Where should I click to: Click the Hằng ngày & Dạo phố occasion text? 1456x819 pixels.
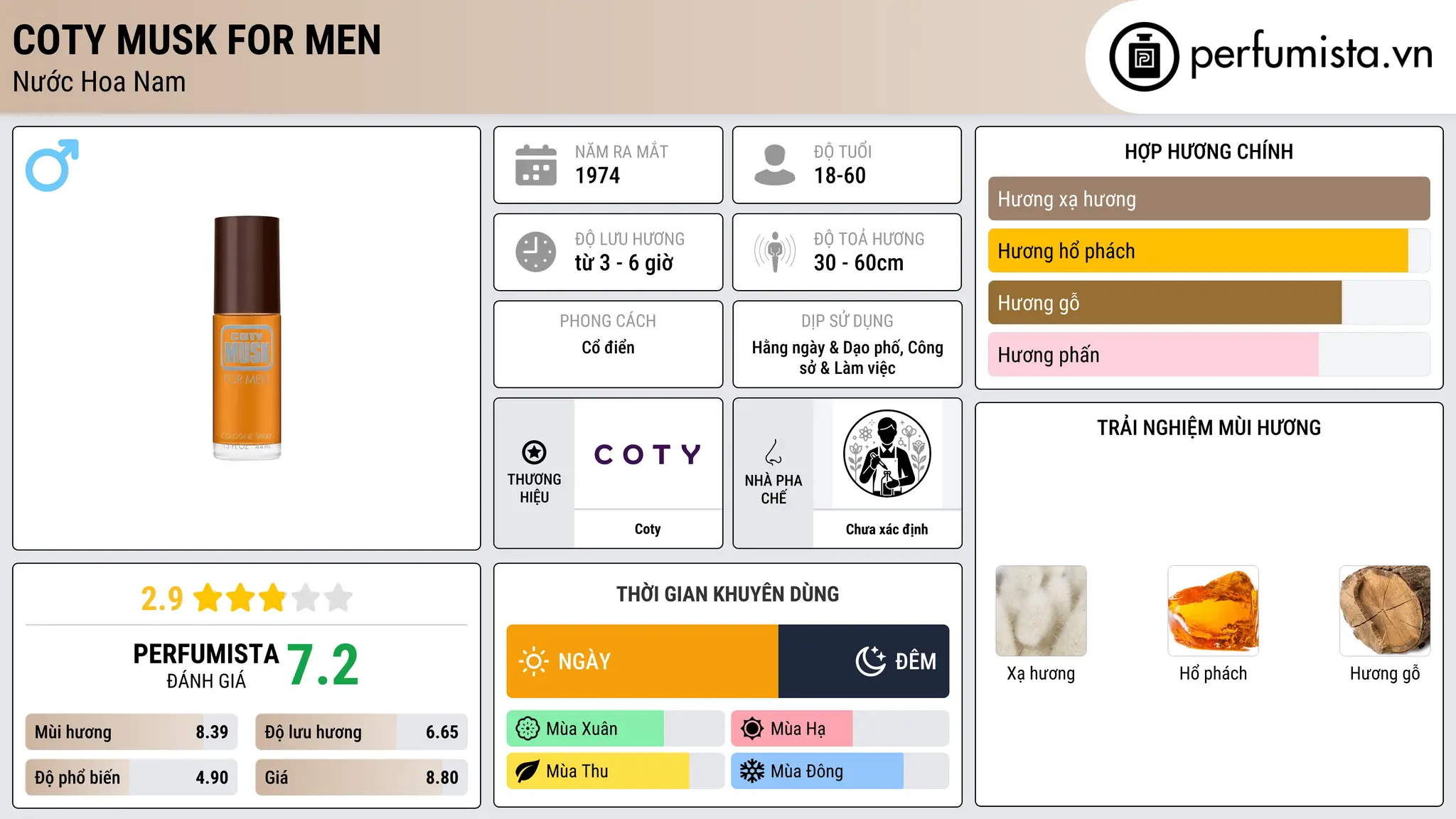(847, 358)
